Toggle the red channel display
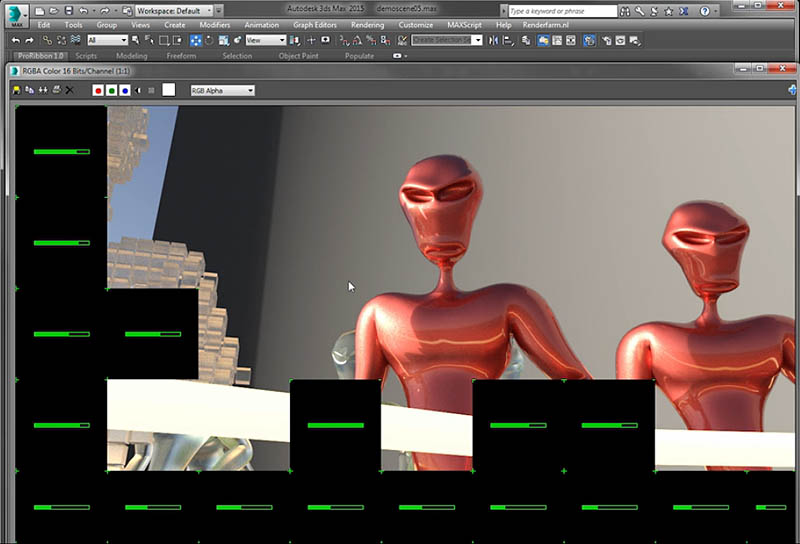 pyautogui.click(x=98, y=90)
